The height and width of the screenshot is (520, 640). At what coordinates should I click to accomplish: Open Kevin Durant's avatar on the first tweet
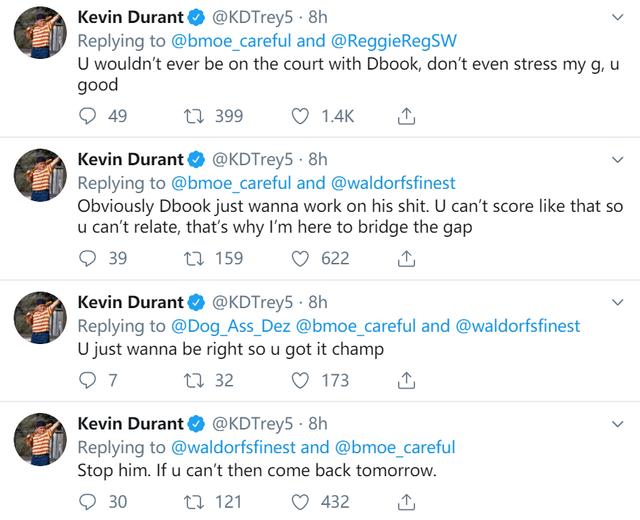pyautogui.click(x=40, y=33)
